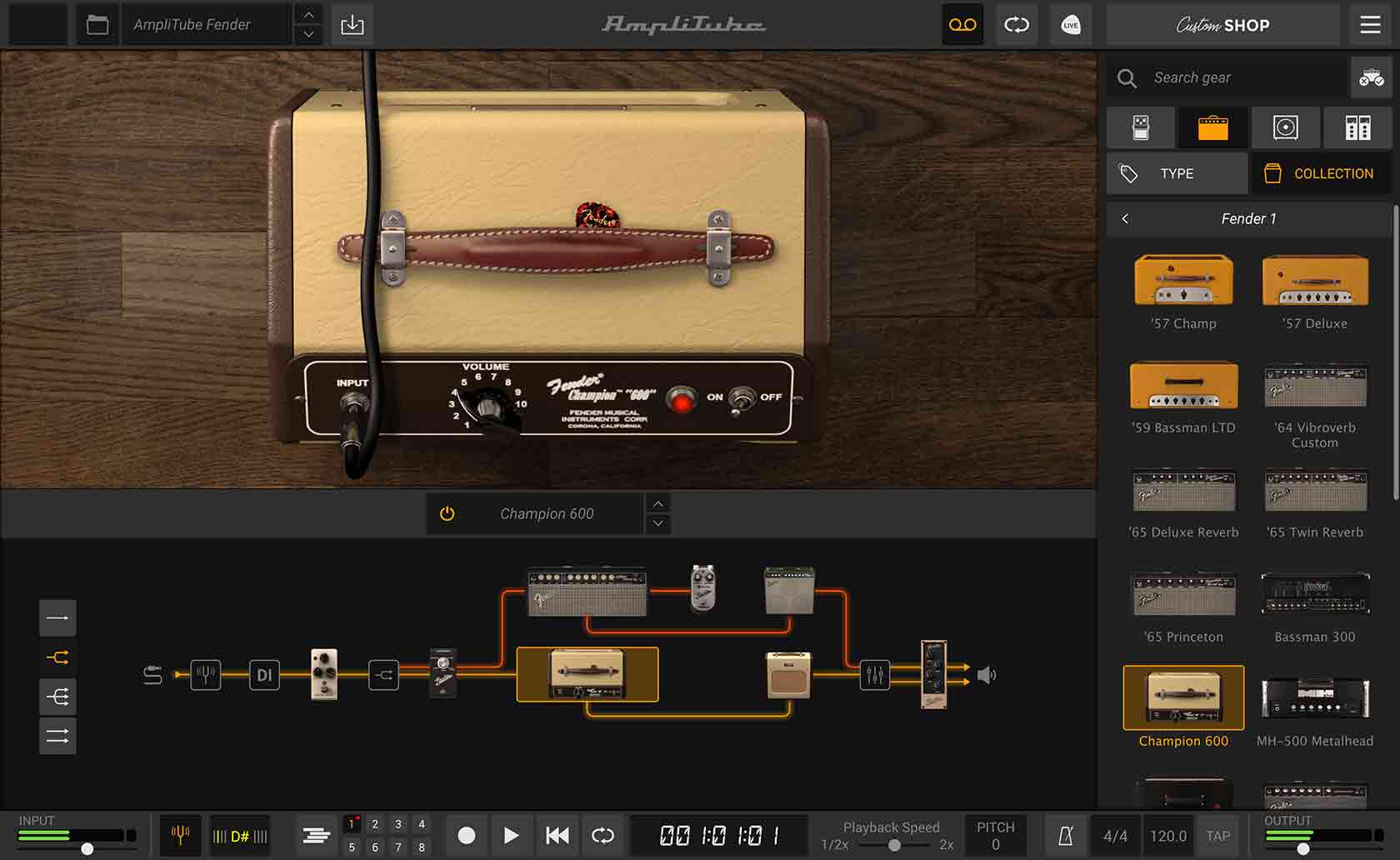This screenshot has width=1400, height=860.
Task: Show the cabinets gear category
Action: (1285, 127)
